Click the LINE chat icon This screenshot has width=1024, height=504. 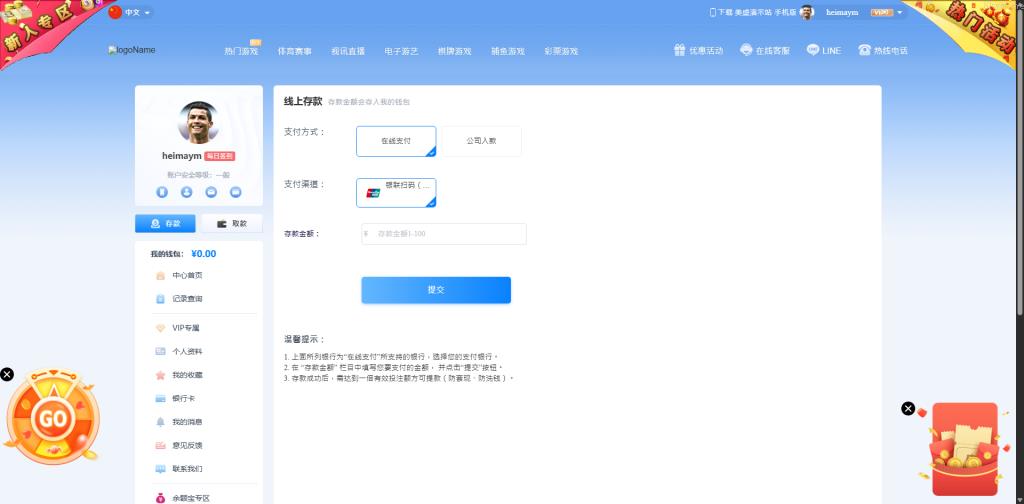tap(813, 50)
